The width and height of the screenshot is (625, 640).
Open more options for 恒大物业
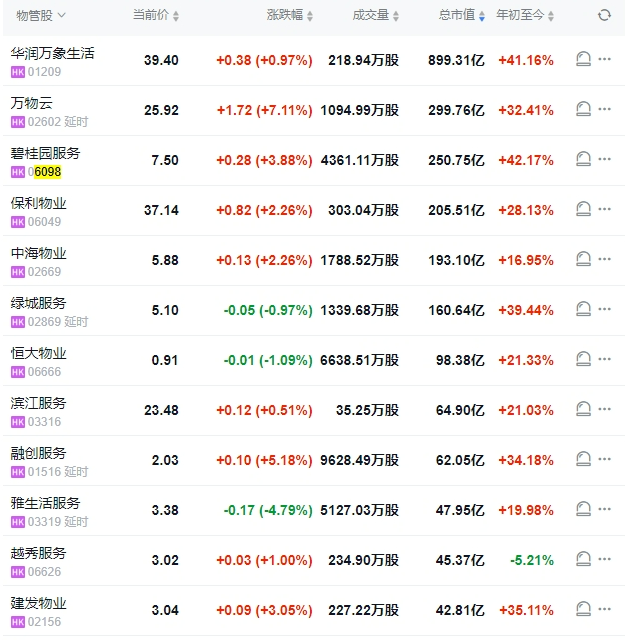(605, 359)
